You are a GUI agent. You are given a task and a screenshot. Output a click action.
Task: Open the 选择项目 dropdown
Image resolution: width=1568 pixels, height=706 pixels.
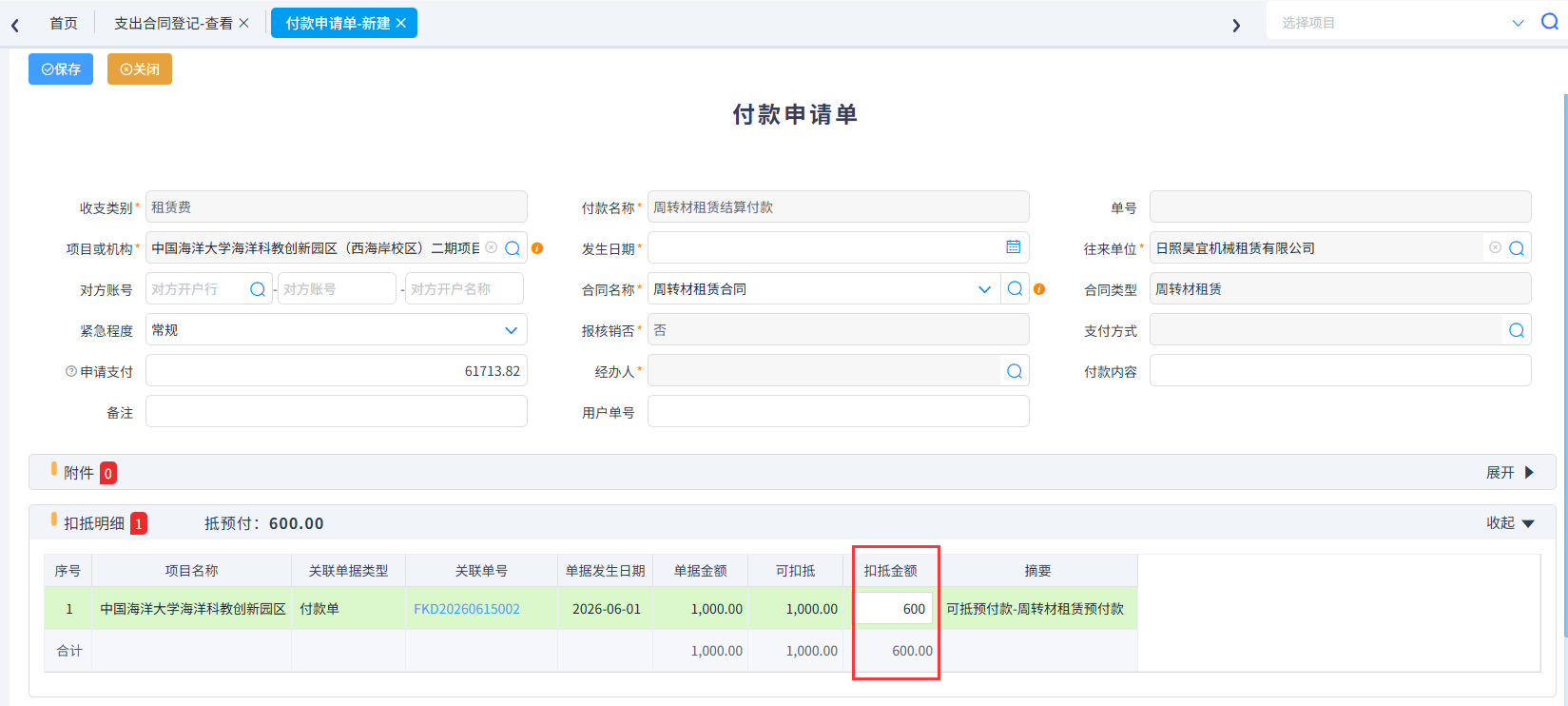tap(1518, 23)
